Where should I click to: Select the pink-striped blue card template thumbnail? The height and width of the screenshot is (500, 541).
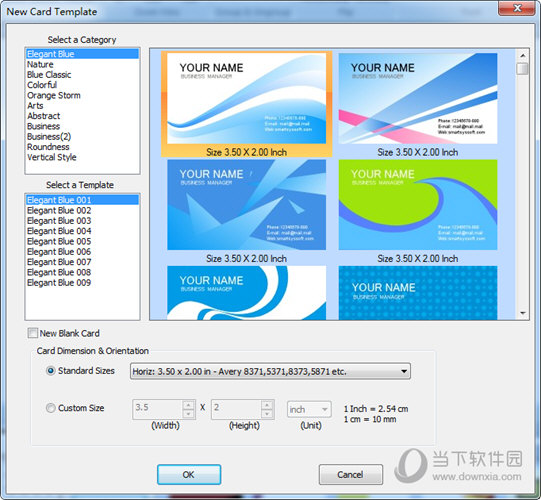click(x=418, y=98)
